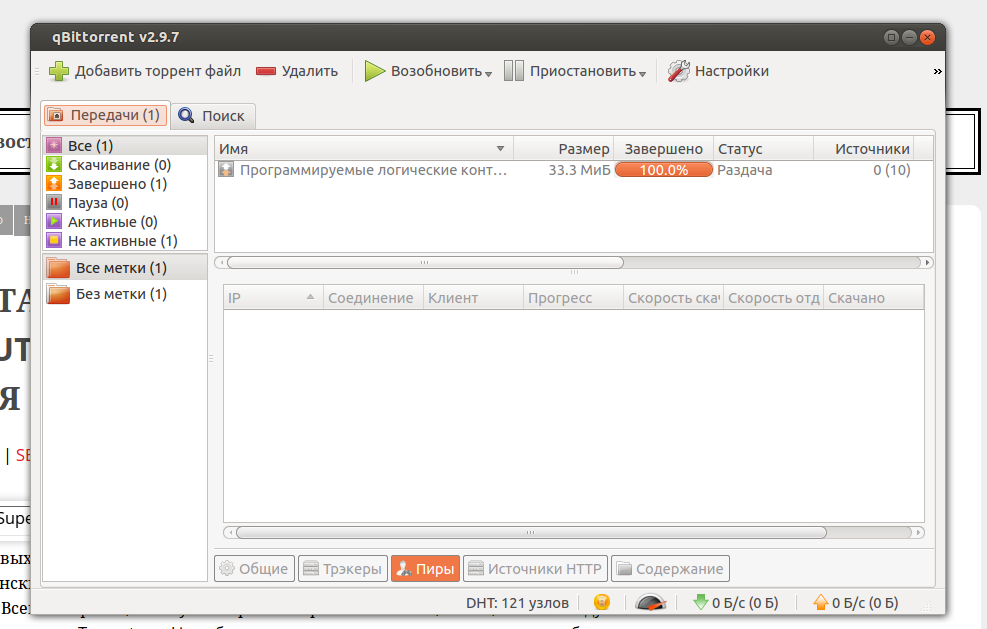The height and width of the screenshot is (629, 987).
Task: Sort by Завершено column header
Action: [663, 149]
